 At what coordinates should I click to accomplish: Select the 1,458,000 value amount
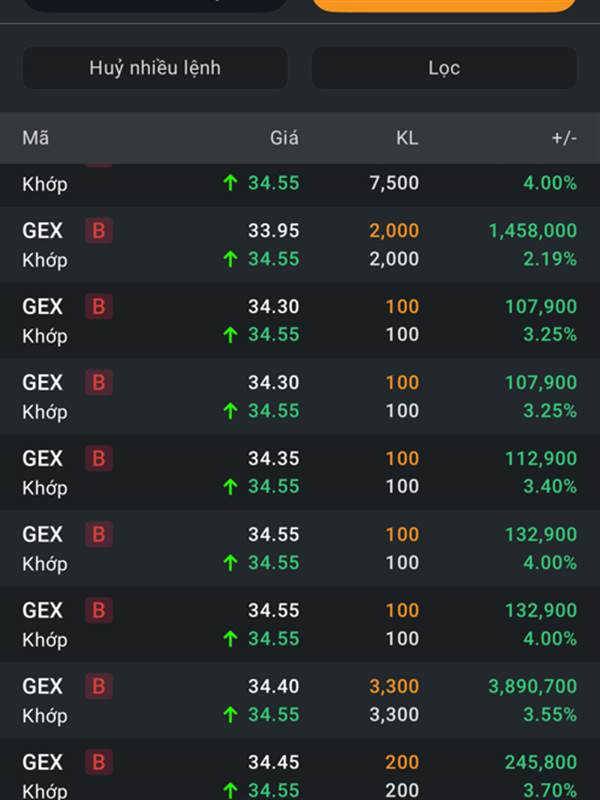click(x=533, y=231)
